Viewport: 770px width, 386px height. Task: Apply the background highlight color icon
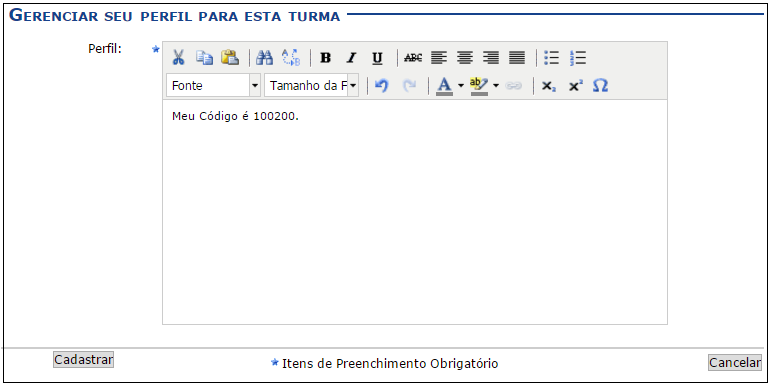(x=479, y=85)
